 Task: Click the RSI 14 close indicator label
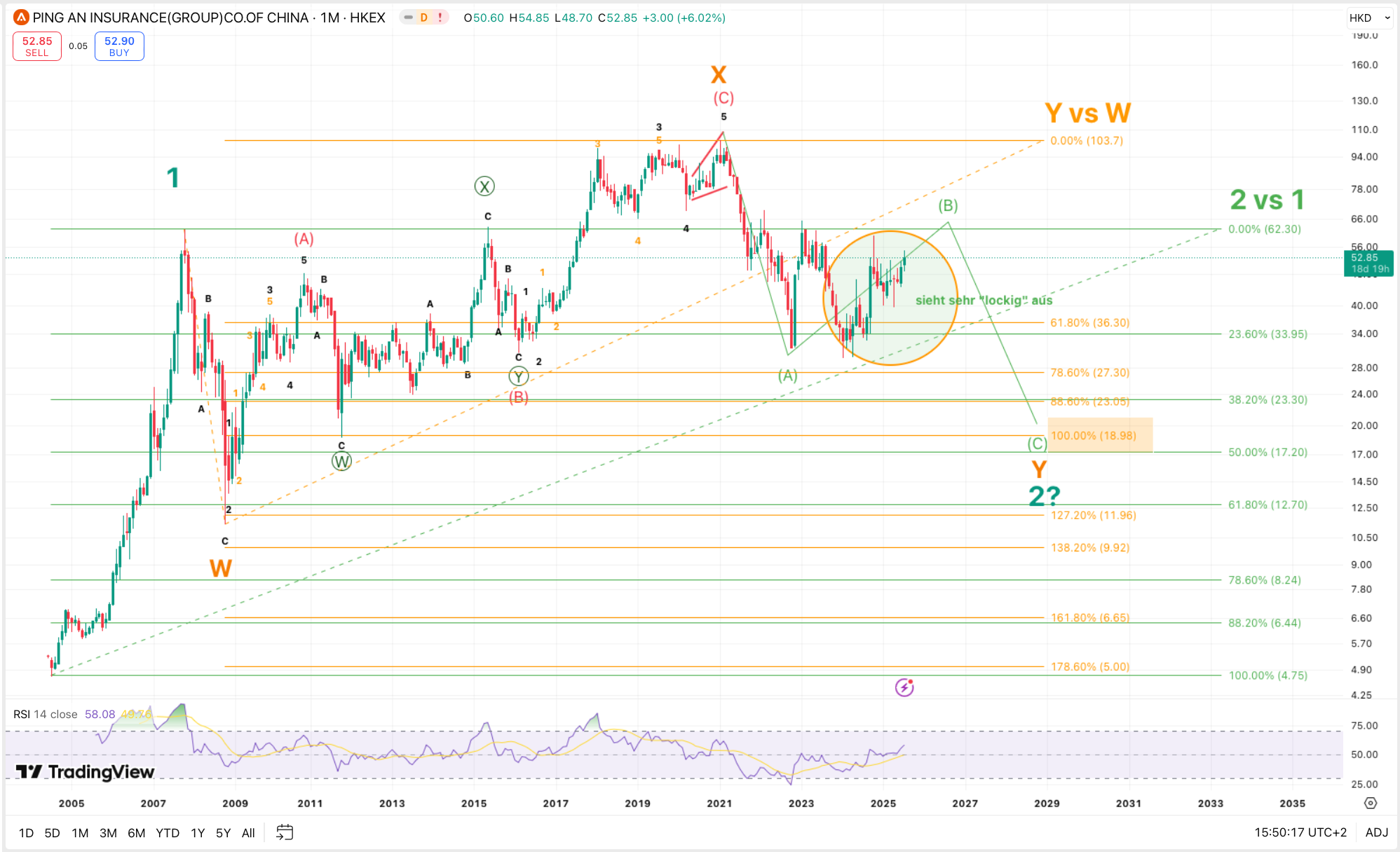(x=45, y=714)
